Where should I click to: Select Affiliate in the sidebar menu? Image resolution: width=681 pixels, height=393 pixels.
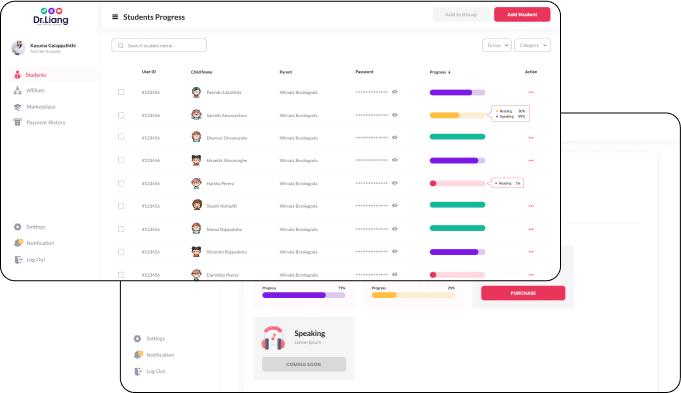[36, 90]
